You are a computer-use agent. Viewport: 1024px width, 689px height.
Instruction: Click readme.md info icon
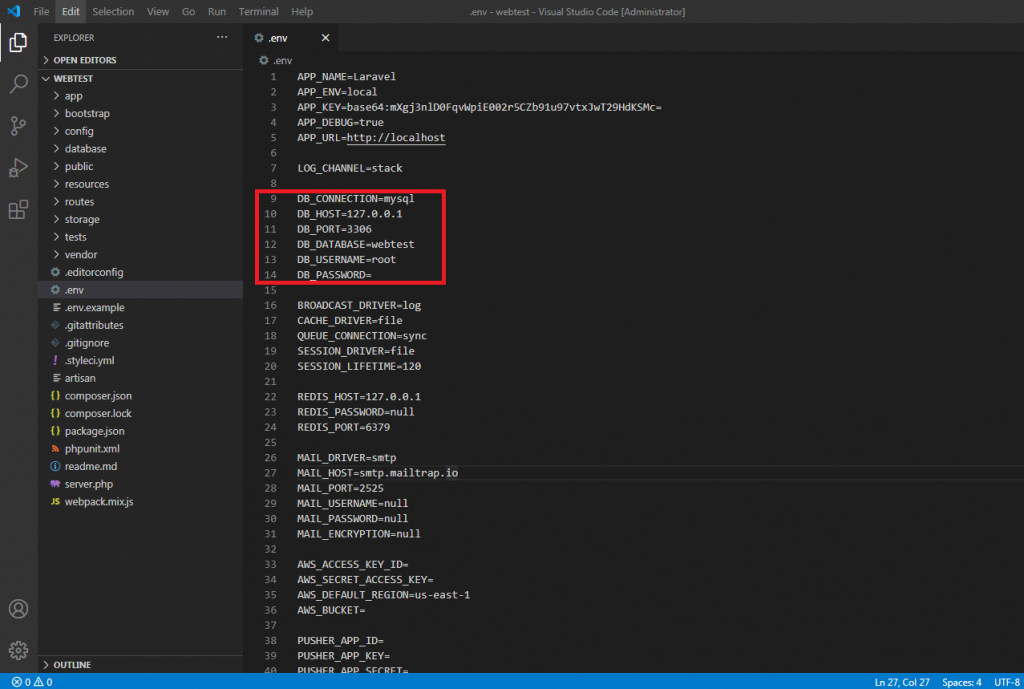56,466
